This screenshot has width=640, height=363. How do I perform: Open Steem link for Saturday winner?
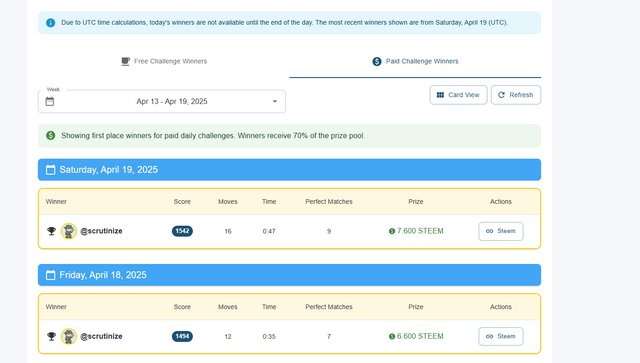tap(501, 231)
